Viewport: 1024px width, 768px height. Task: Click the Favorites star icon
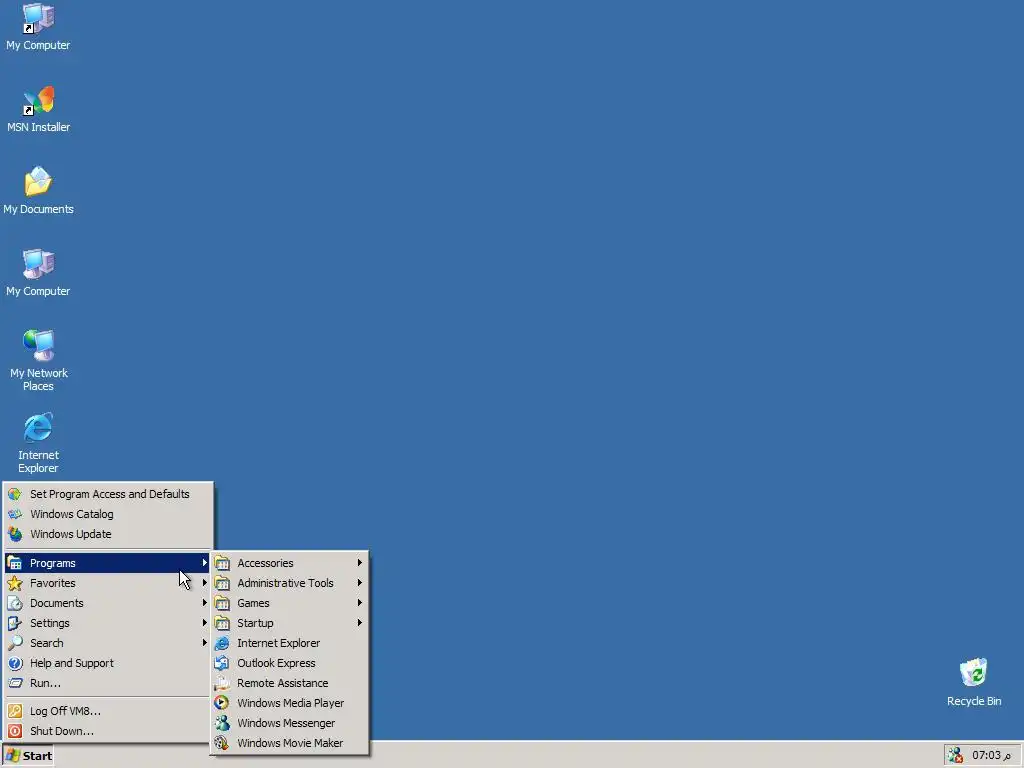15,583
